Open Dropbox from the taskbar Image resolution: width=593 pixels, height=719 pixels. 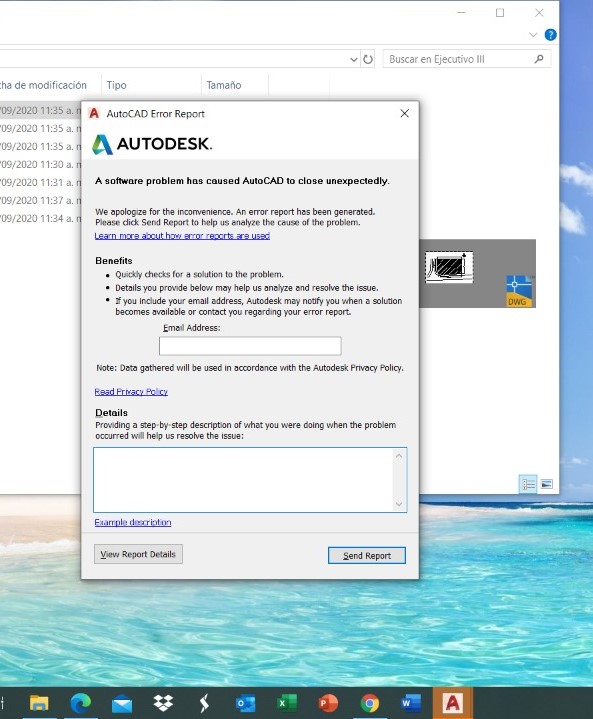pyautogui.click(x=163, y=702)
